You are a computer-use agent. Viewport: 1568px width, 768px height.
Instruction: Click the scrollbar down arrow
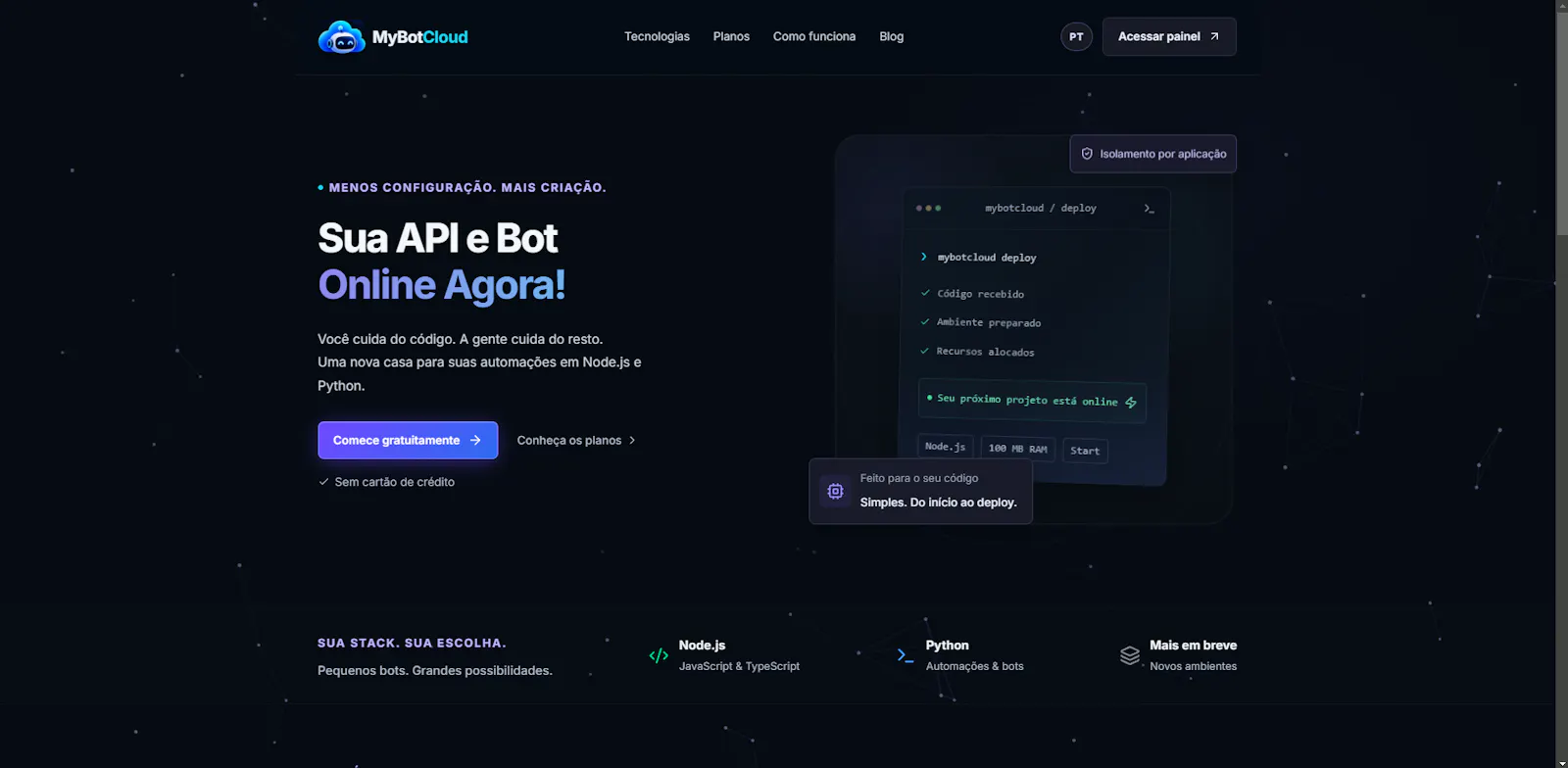[x=1562, y=762]
